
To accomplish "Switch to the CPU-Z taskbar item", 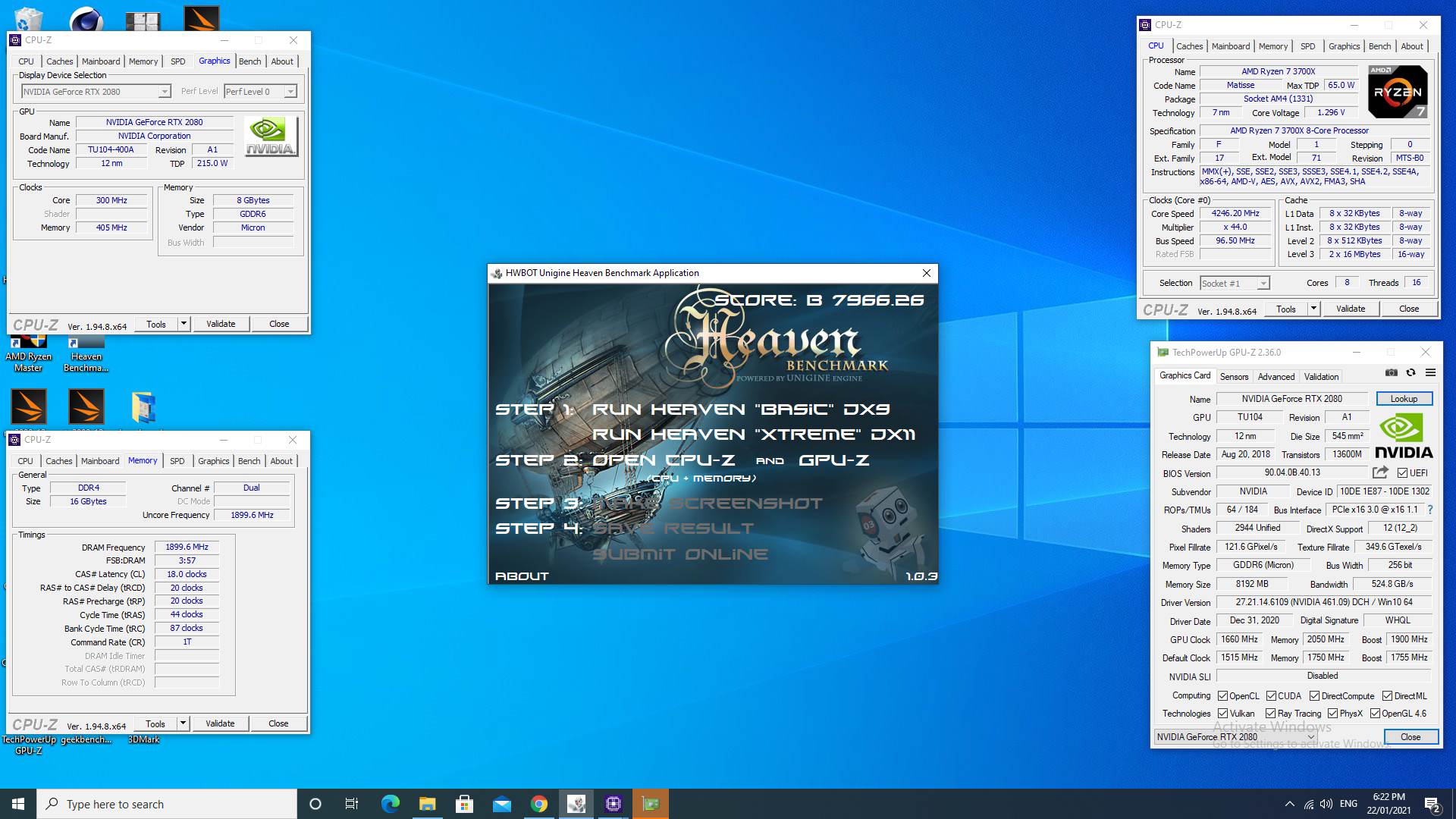I will tap(613, 804).
